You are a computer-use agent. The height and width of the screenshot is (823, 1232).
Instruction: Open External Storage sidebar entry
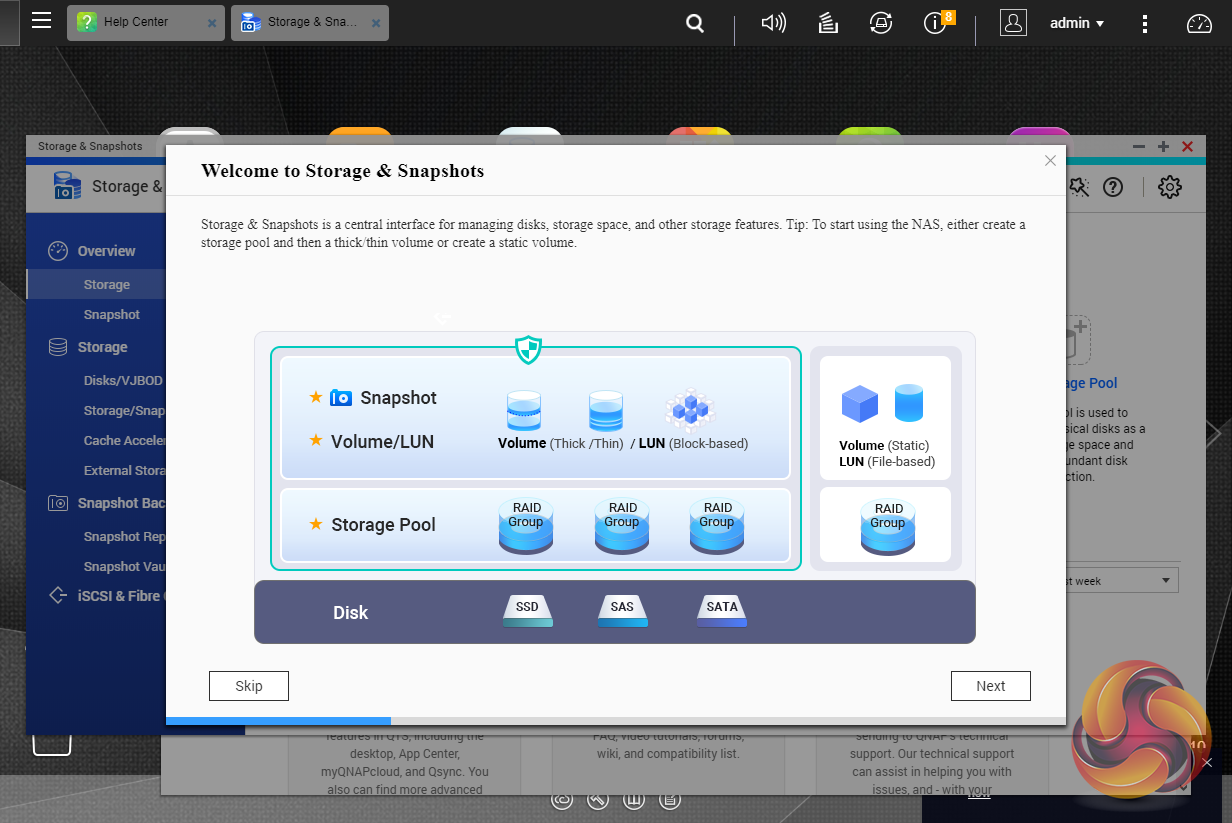click(x=124, y=471)
